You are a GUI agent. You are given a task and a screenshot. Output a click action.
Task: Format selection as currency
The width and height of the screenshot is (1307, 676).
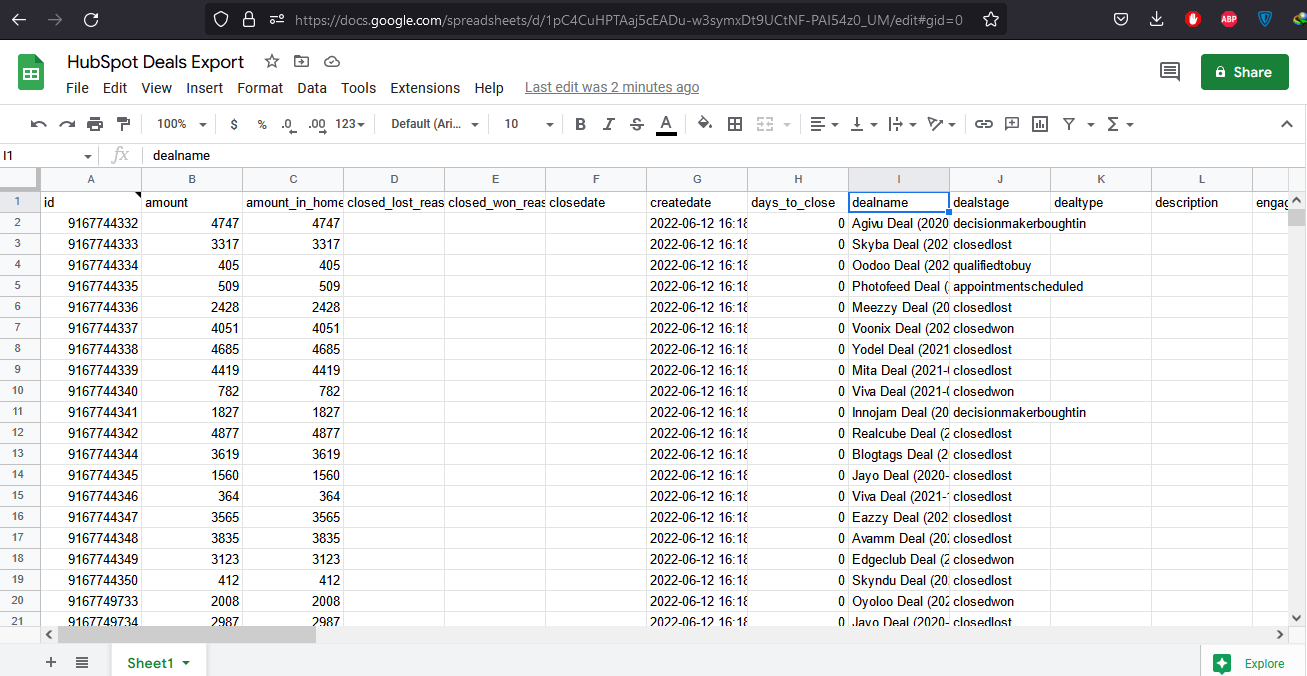tap(233, 124)
